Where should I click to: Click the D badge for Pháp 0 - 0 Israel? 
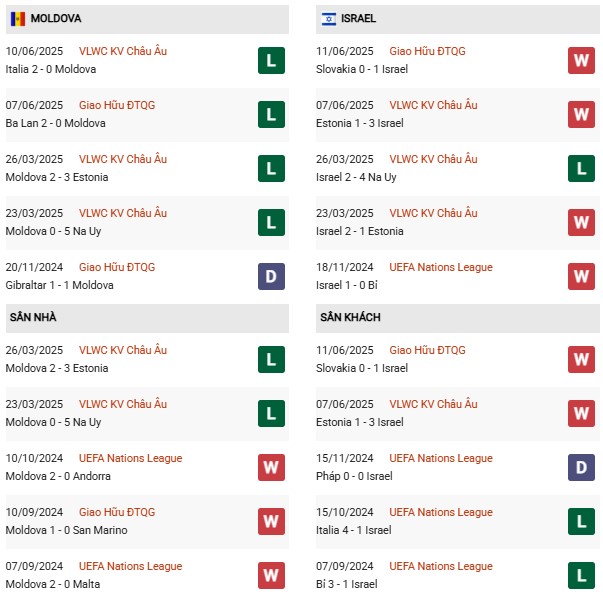(x=581, y=468)
